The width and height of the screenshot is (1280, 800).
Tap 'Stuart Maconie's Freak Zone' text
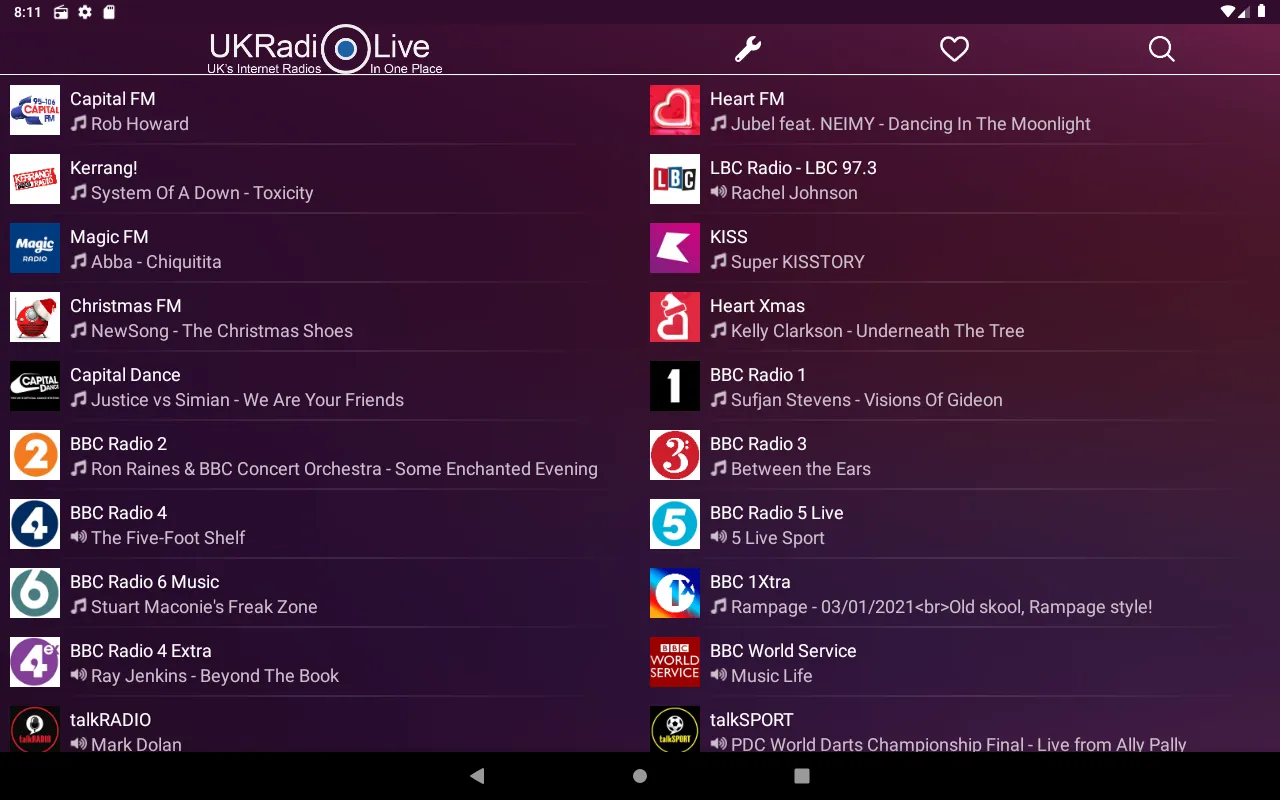tap(204, 607)
